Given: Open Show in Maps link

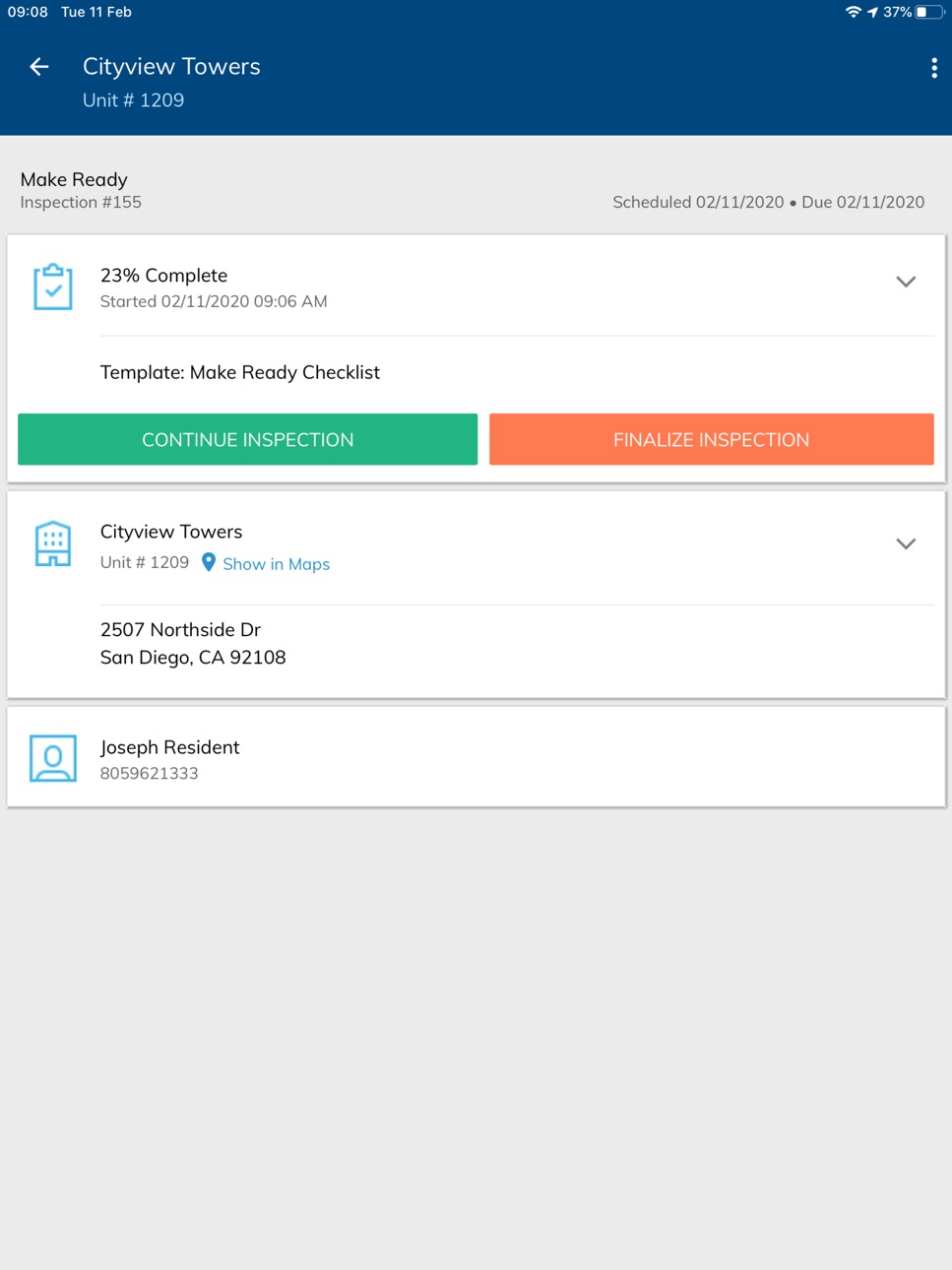Looking at the screenshot, I should pyautogui.click(x=276, y=564).
